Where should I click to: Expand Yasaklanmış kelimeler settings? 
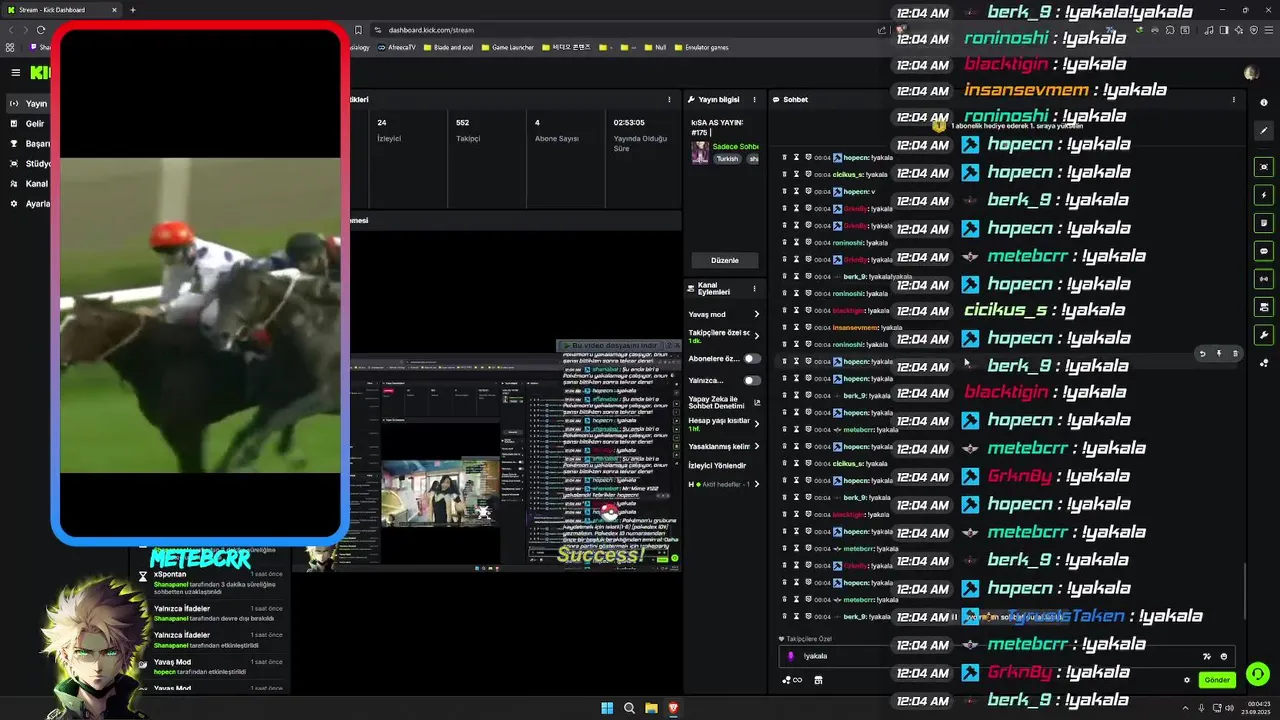756,446
